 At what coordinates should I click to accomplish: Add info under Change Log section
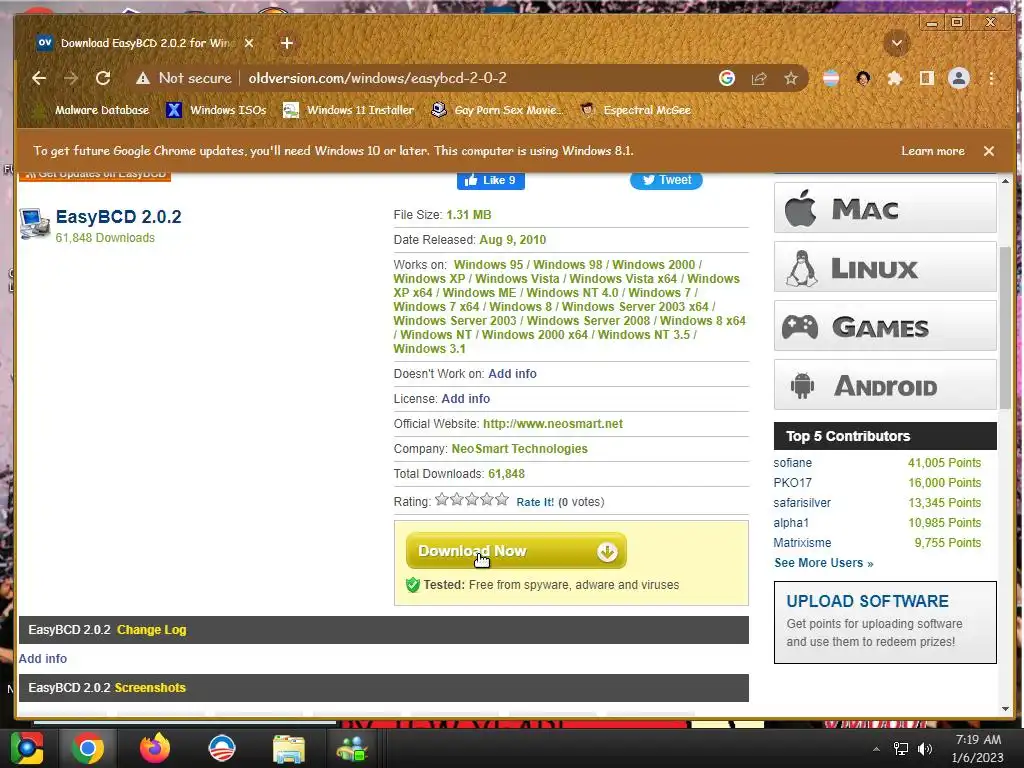click(x=42, y=659)
